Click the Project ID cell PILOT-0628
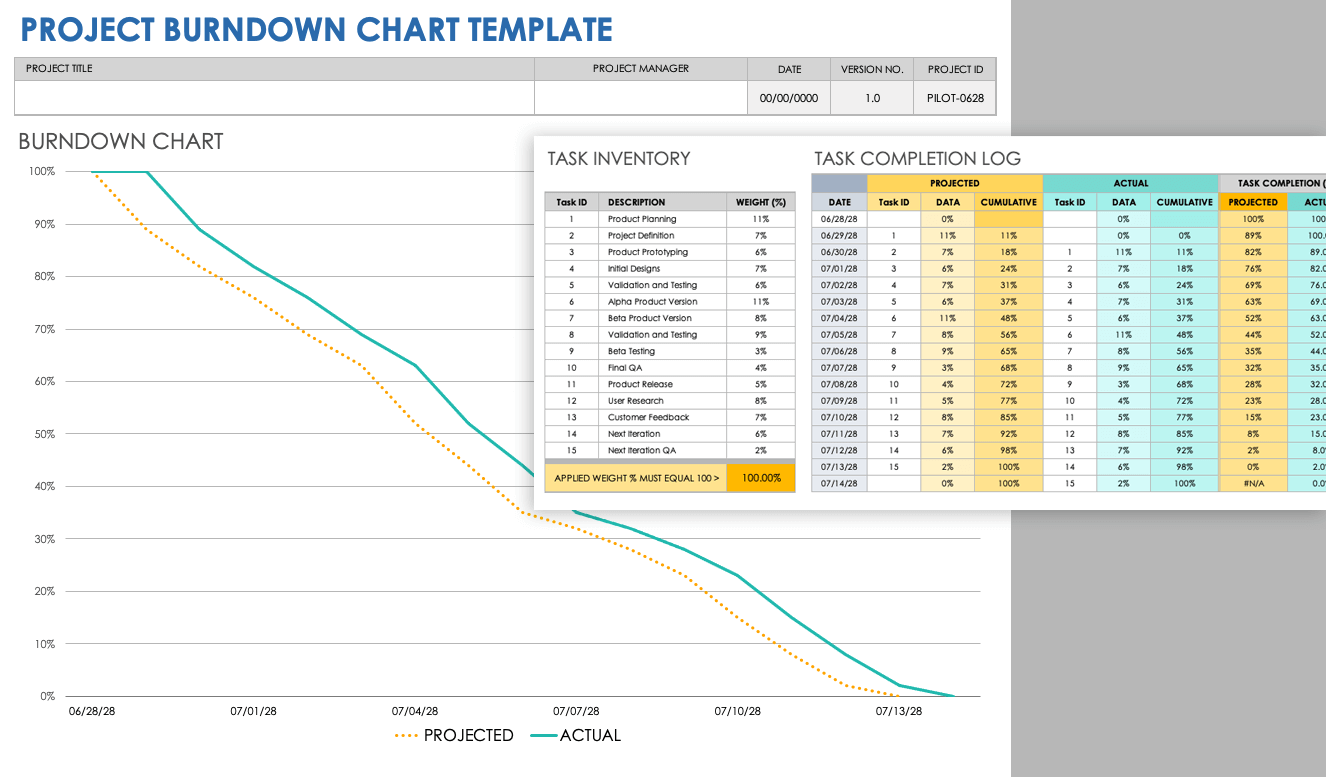 click(x=955, y=99)
